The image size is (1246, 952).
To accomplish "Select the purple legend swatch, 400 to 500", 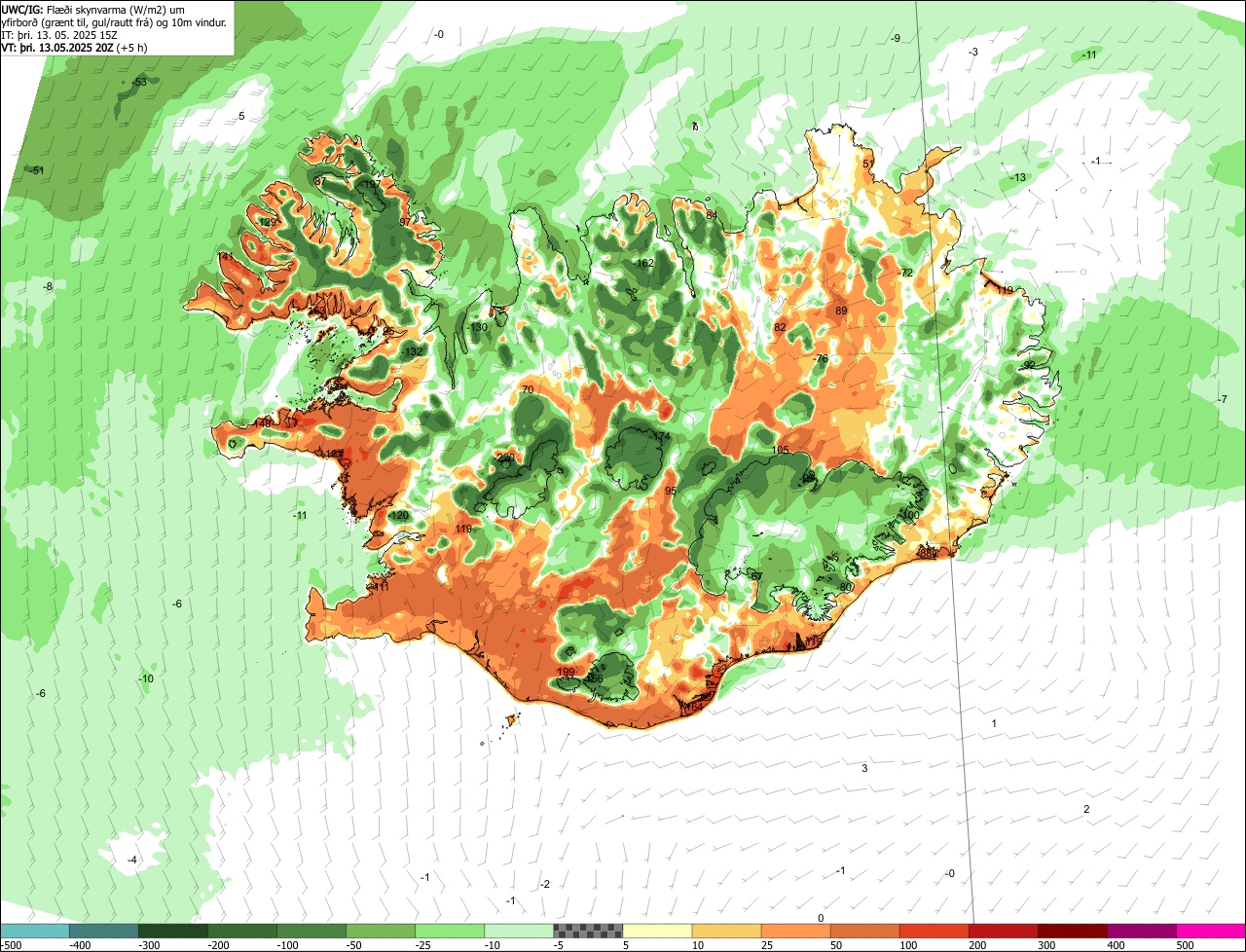I will point(1141,931).
